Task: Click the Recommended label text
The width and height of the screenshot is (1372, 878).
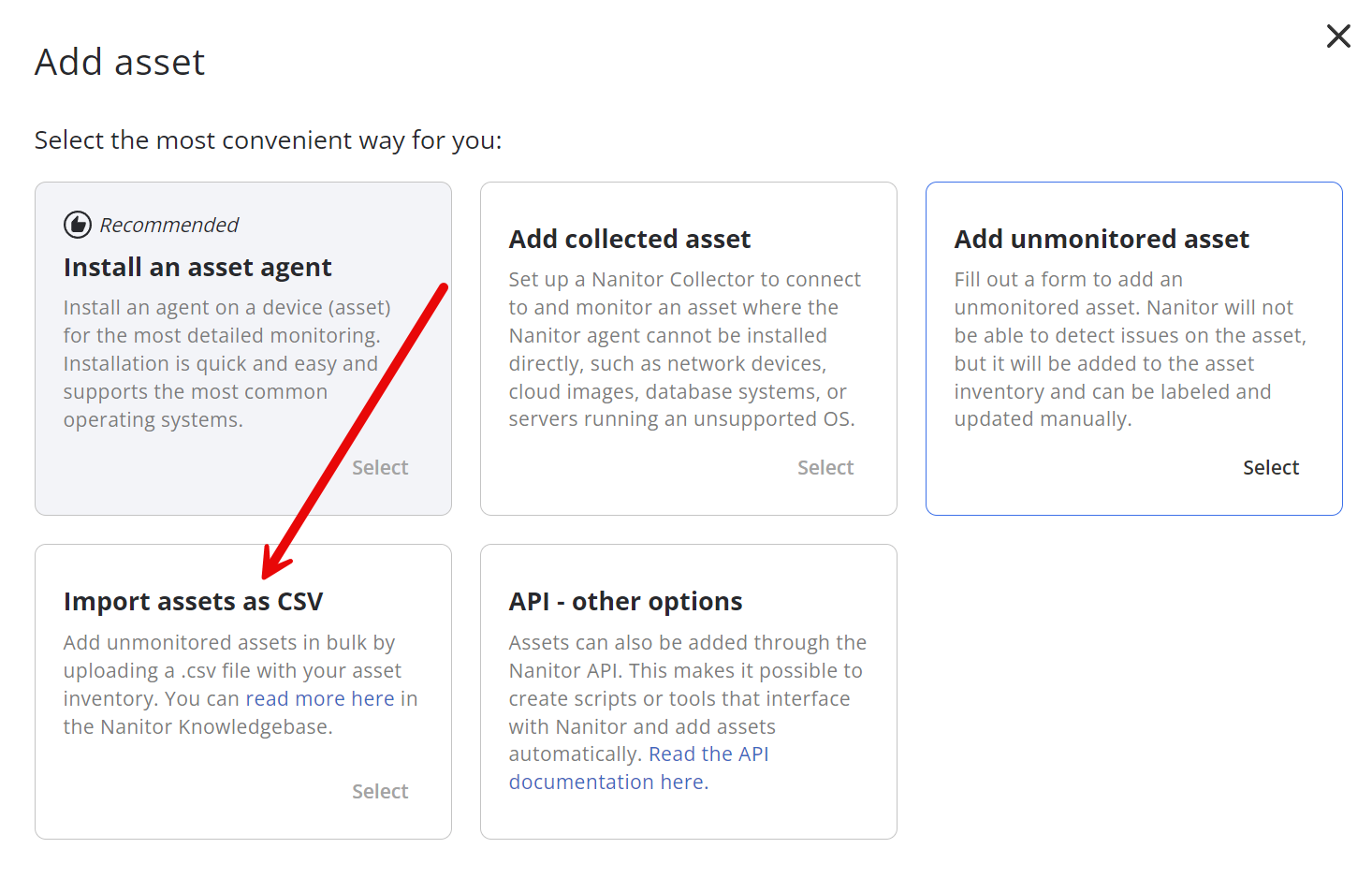Action: [x=169, y=225]
